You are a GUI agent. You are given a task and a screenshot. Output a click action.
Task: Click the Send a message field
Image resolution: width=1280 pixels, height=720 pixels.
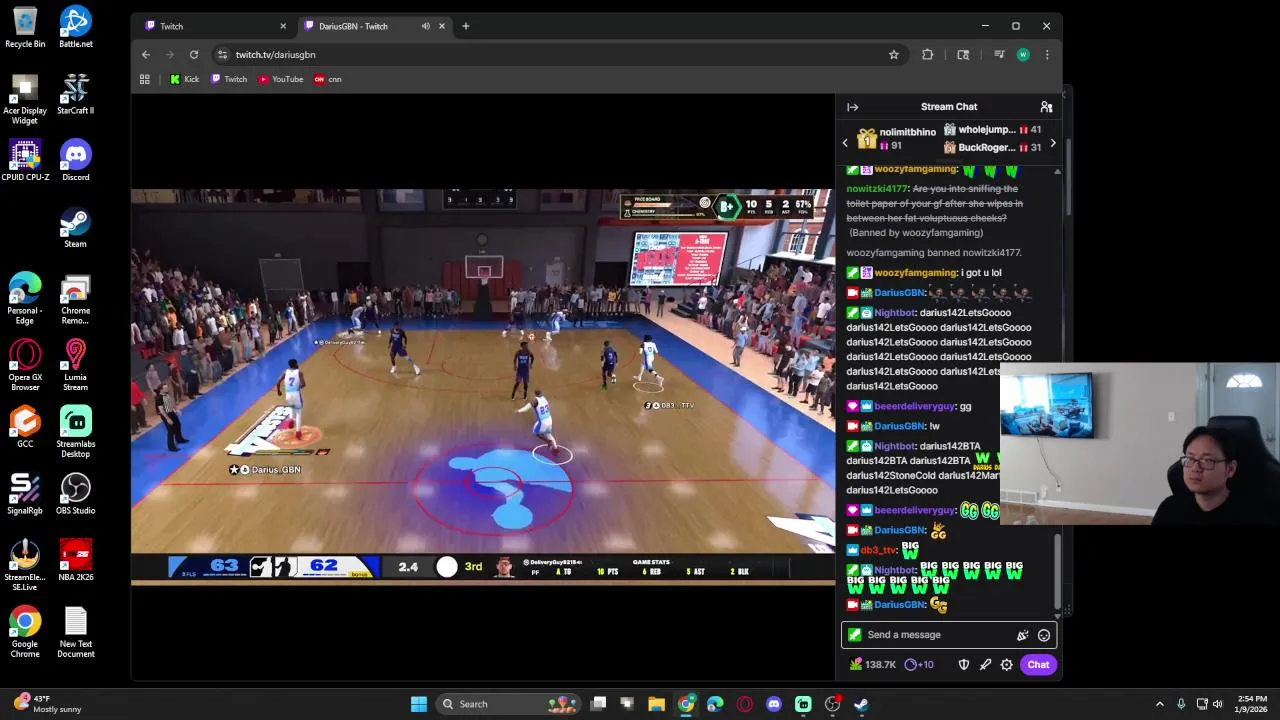(x=949, y=635)
